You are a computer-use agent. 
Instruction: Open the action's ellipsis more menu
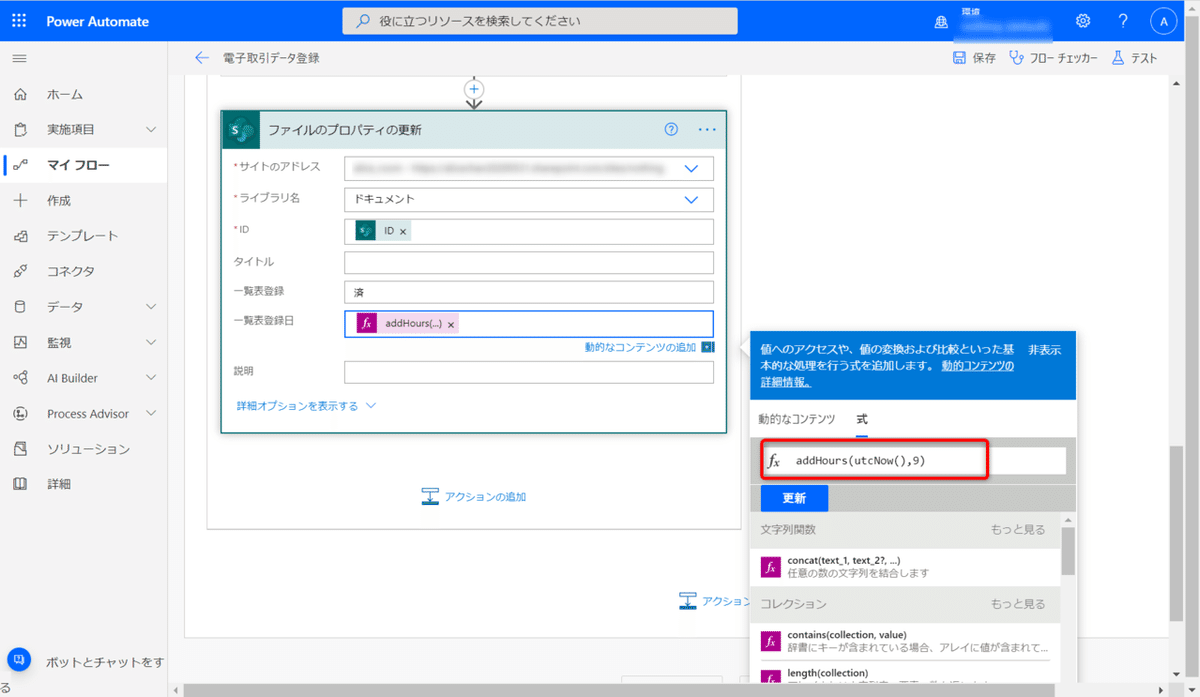[x=707, y=130]
